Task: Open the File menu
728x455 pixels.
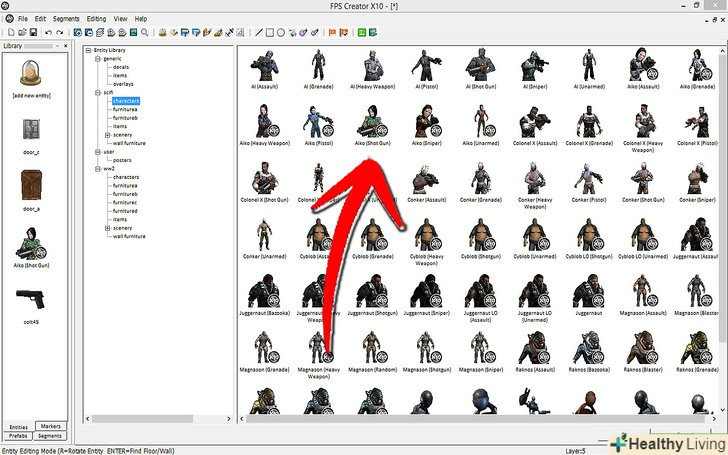Action: click(x=23, y=19)
